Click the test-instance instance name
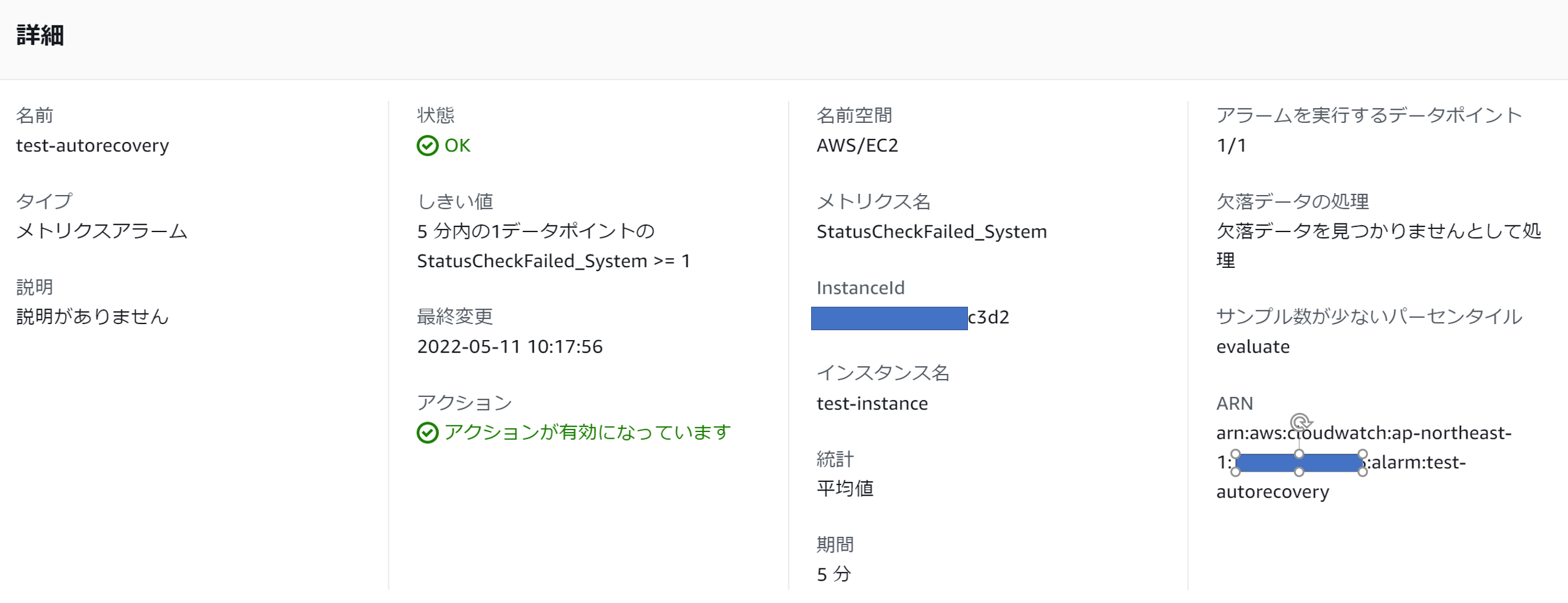Screen dimensions: 1568x603 point(872,404)
